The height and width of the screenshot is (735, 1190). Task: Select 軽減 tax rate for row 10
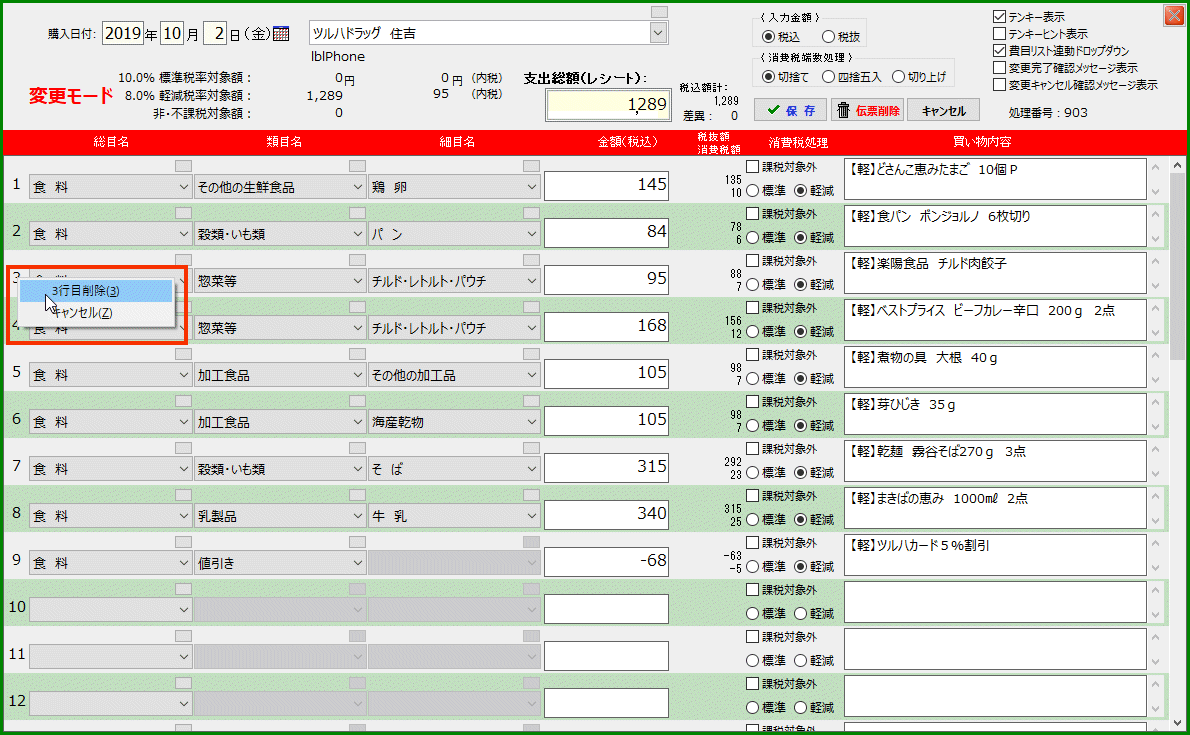[800, 614]
